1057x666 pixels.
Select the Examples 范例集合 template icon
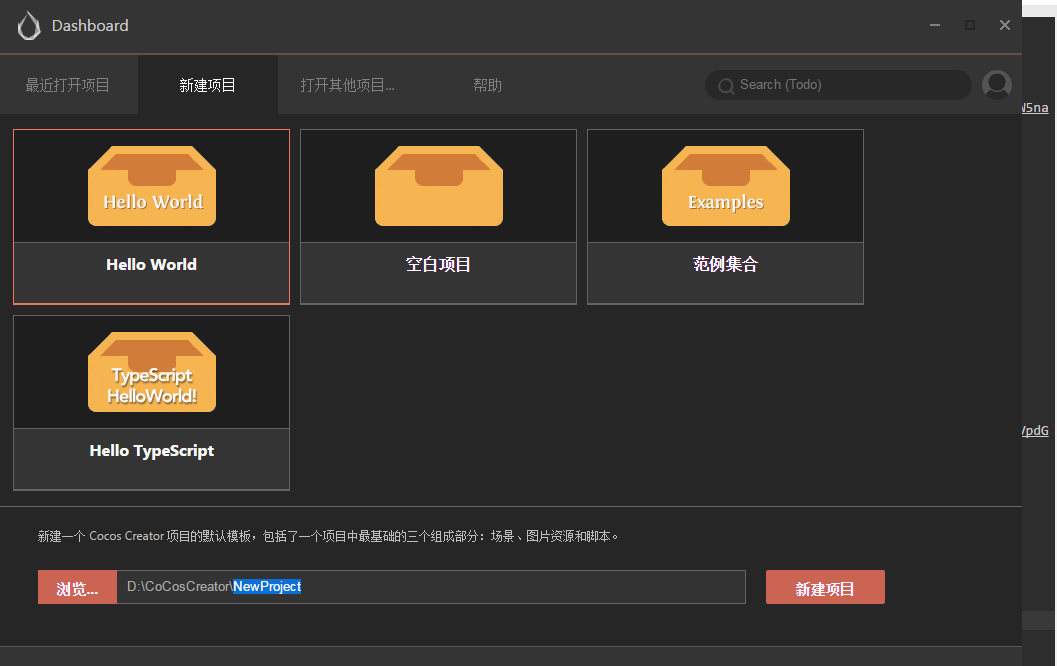coord(725,186)
